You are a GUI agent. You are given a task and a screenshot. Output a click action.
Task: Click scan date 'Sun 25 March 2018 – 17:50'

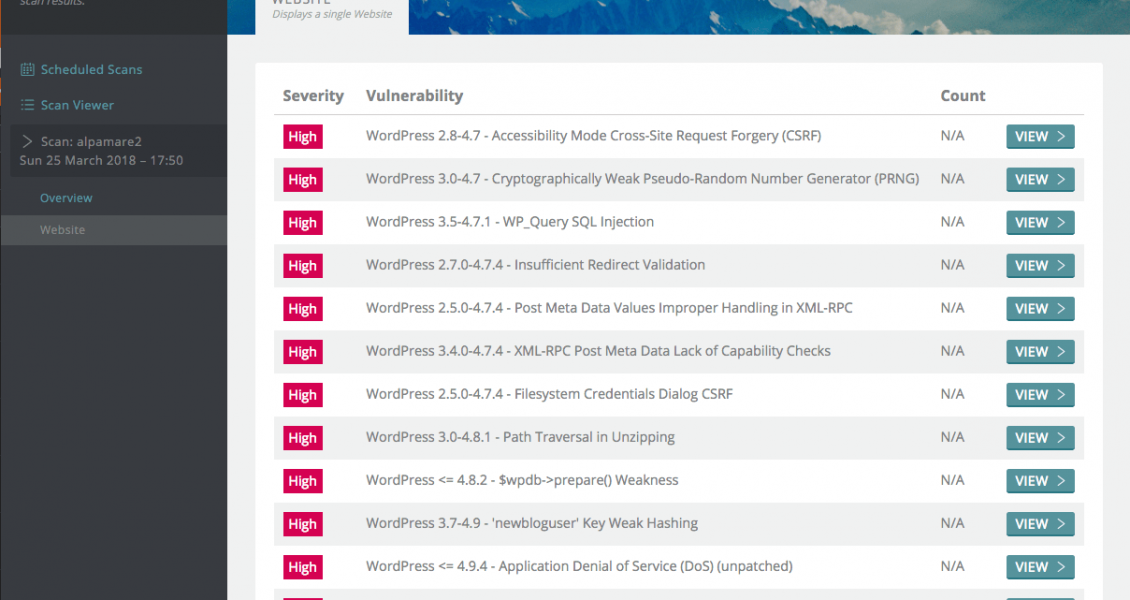[x=102, y=161]
